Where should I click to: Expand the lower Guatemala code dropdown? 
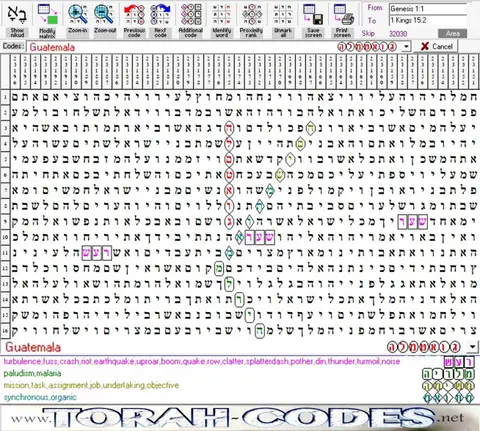[x=472, y=347]
